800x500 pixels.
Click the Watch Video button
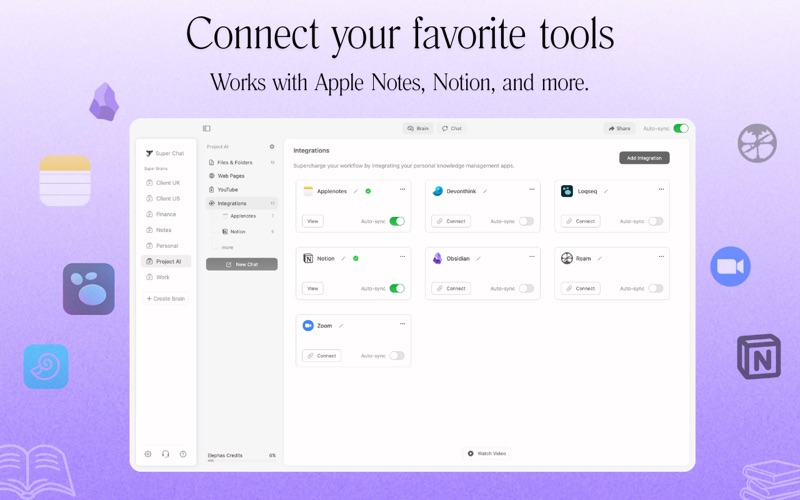coord(487,454)
